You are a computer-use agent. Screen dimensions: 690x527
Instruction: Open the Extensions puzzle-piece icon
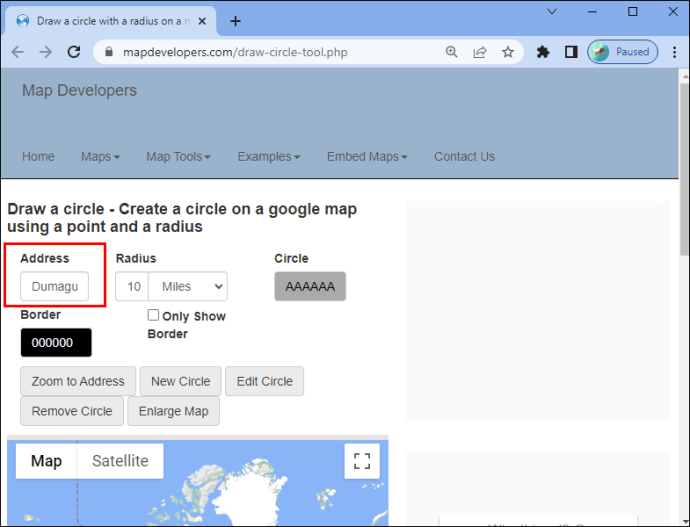(543, 52)
